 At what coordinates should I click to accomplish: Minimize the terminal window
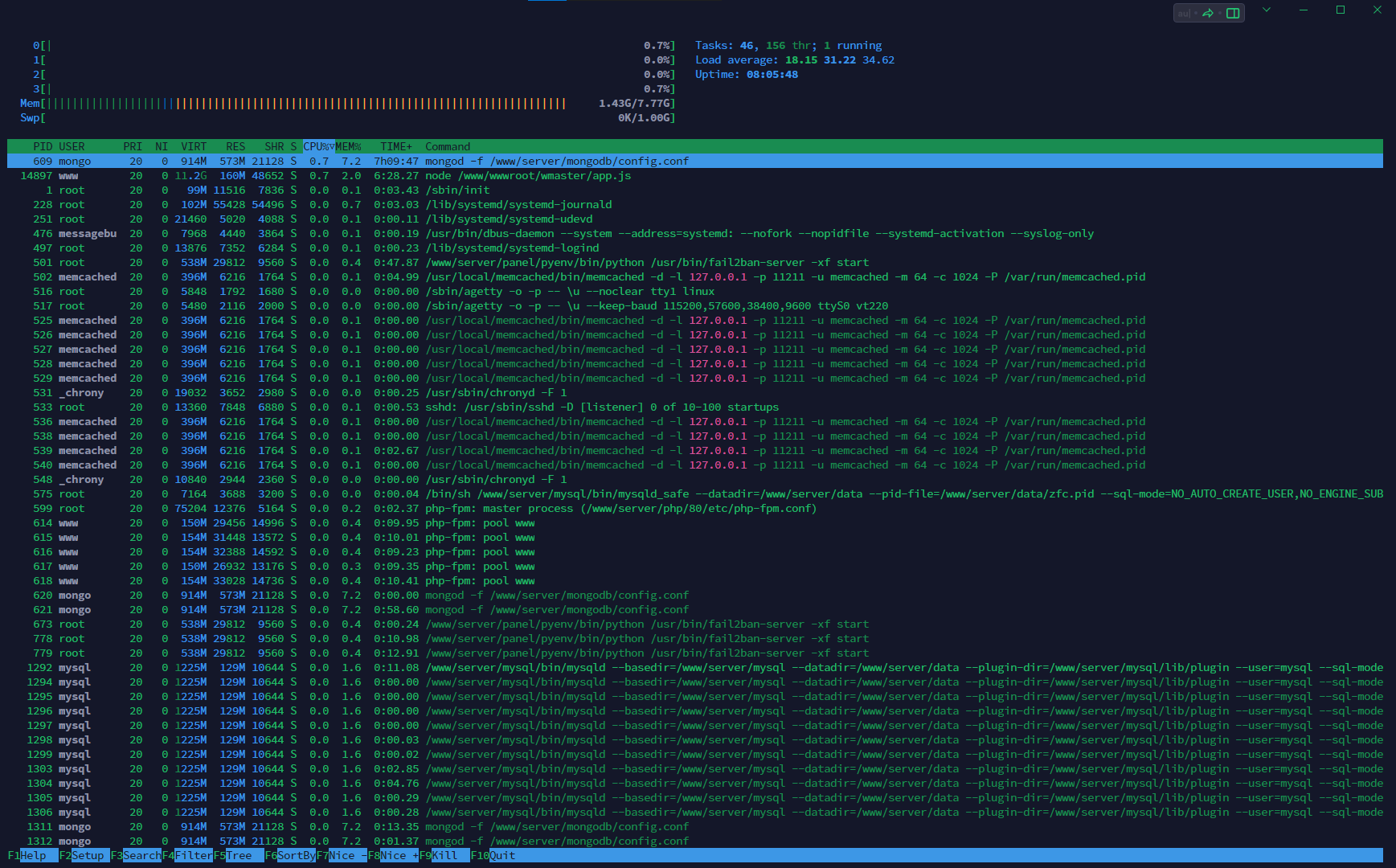coord(1304,10)
